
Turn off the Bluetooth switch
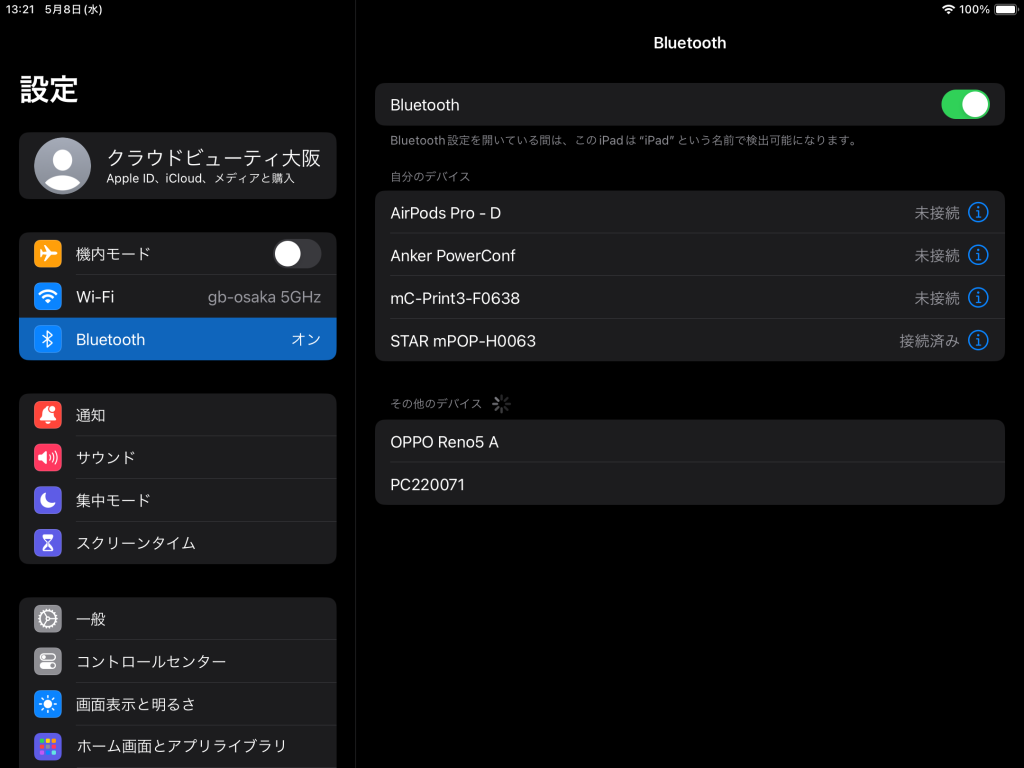[x=964, y=105]
